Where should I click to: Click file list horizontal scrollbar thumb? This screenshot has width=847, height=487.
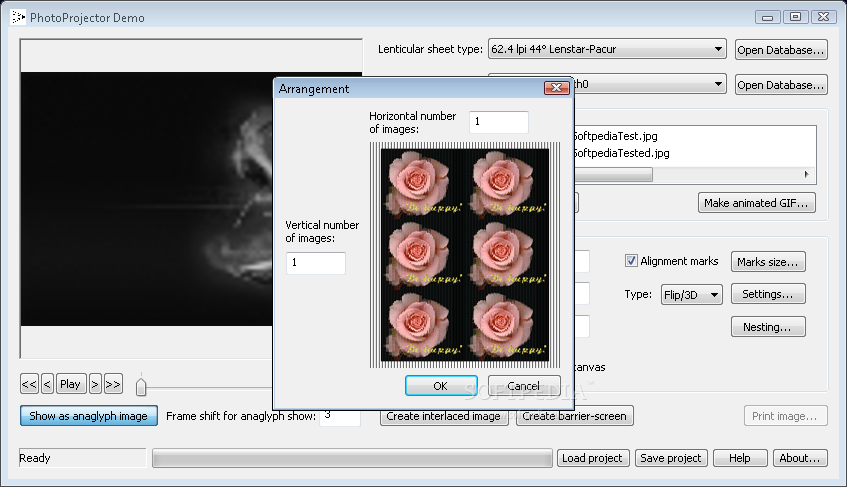pos(613,174)
